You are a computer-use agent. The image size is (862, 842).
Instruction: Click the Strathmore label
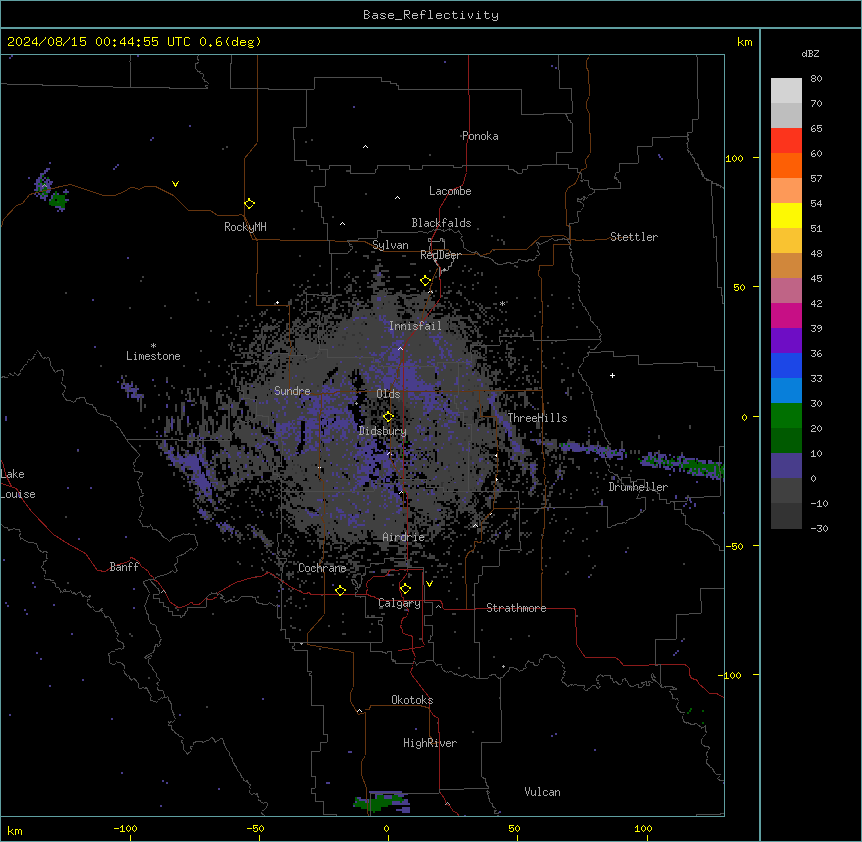tap(516, 608)
